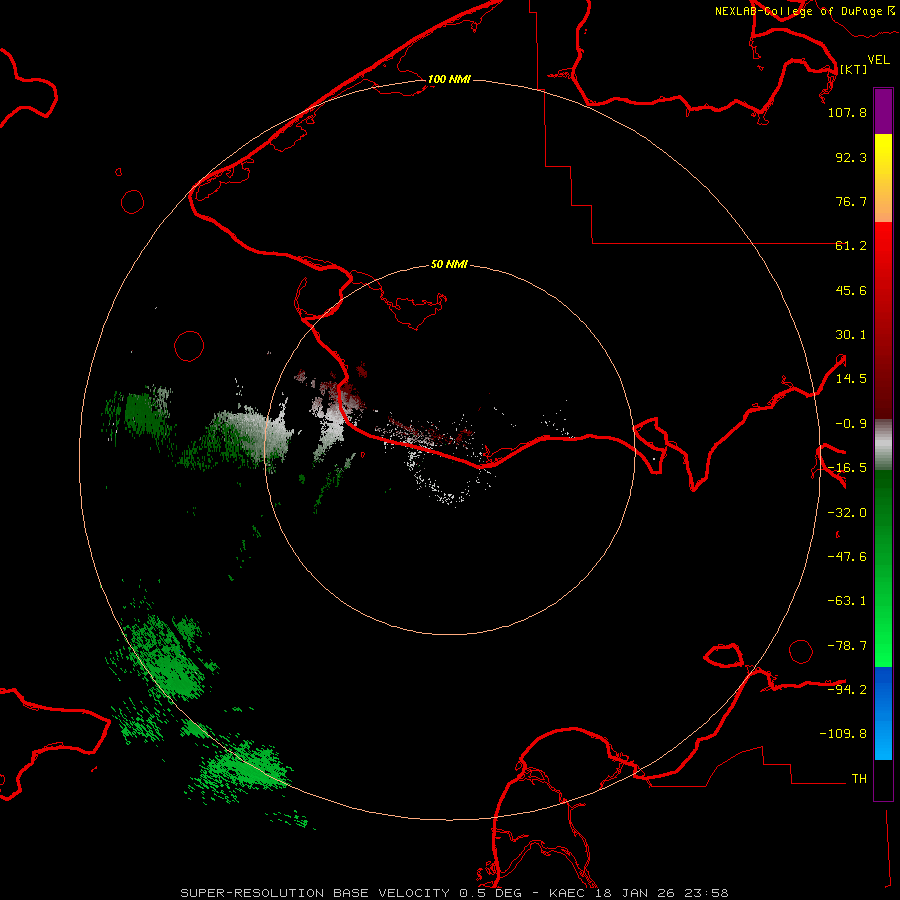
Task: Click the 30.1 value on velocity scale
Action: click(x=851, y=335)
